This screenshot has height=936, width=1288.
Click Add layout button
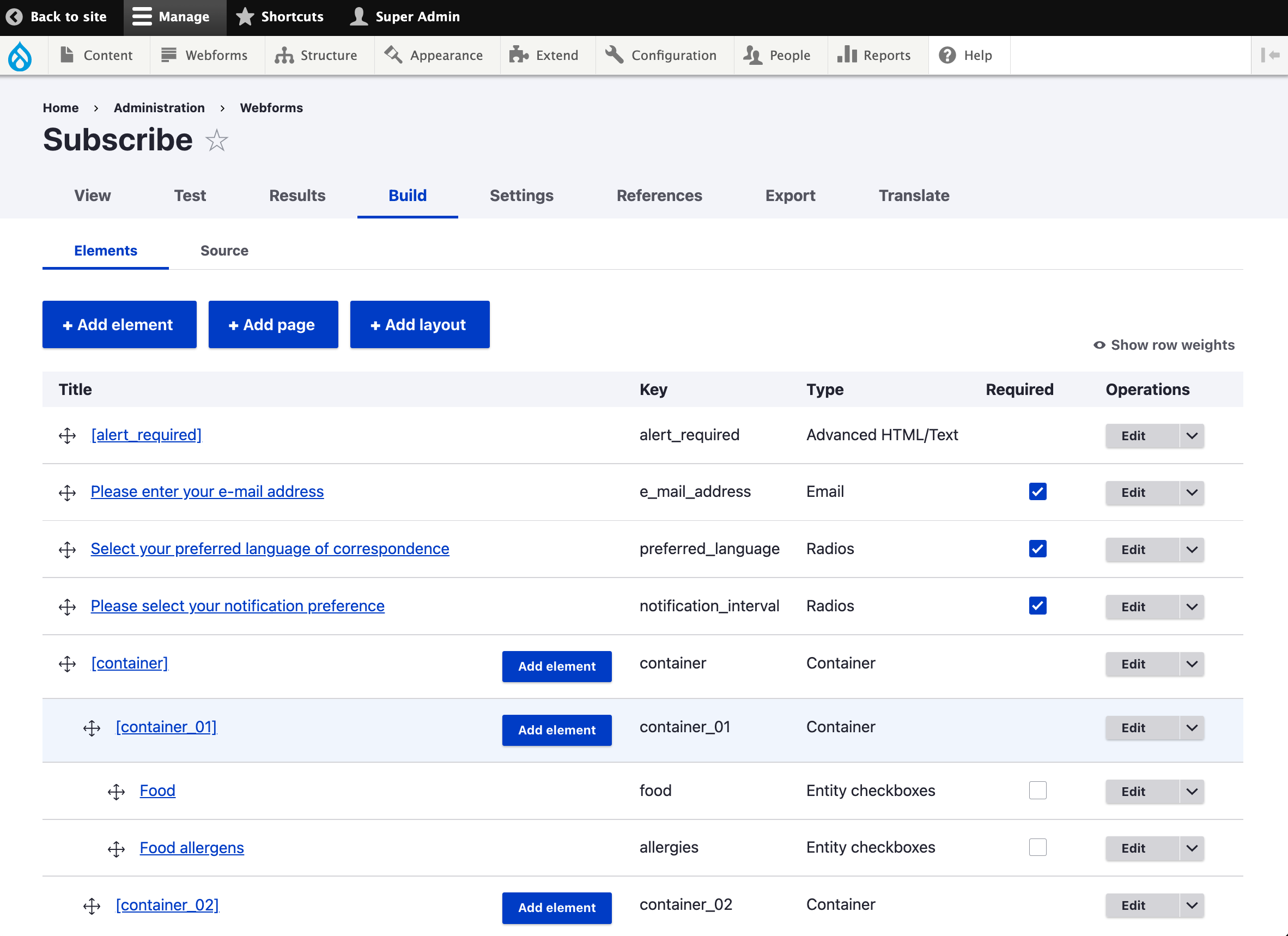point(419,324)
